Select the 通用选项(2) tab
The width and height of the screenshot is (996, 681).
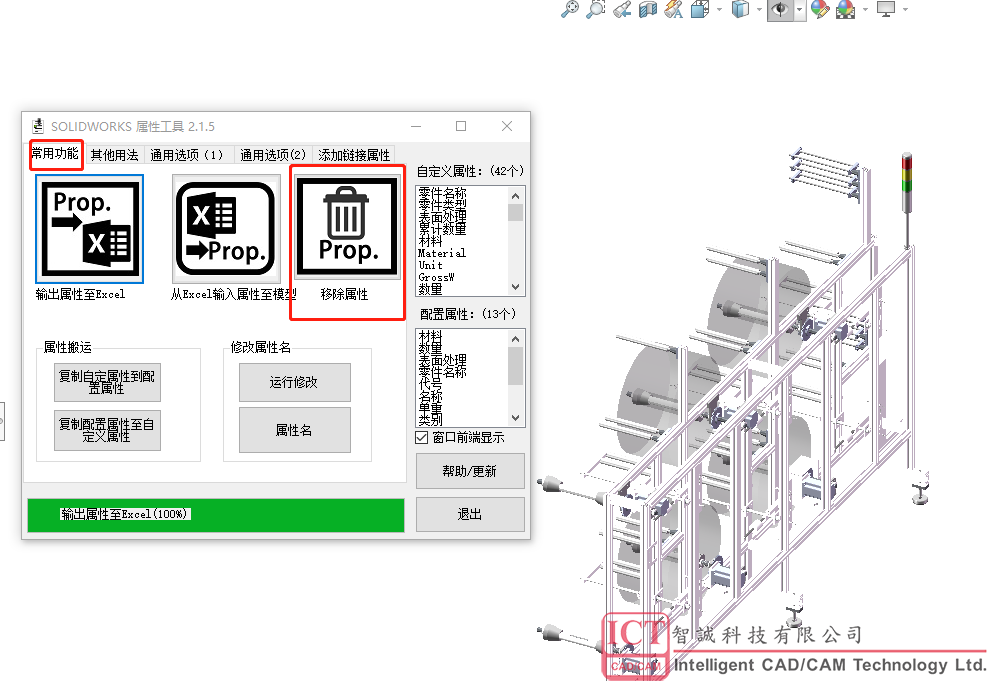click(x=273, y=155)
